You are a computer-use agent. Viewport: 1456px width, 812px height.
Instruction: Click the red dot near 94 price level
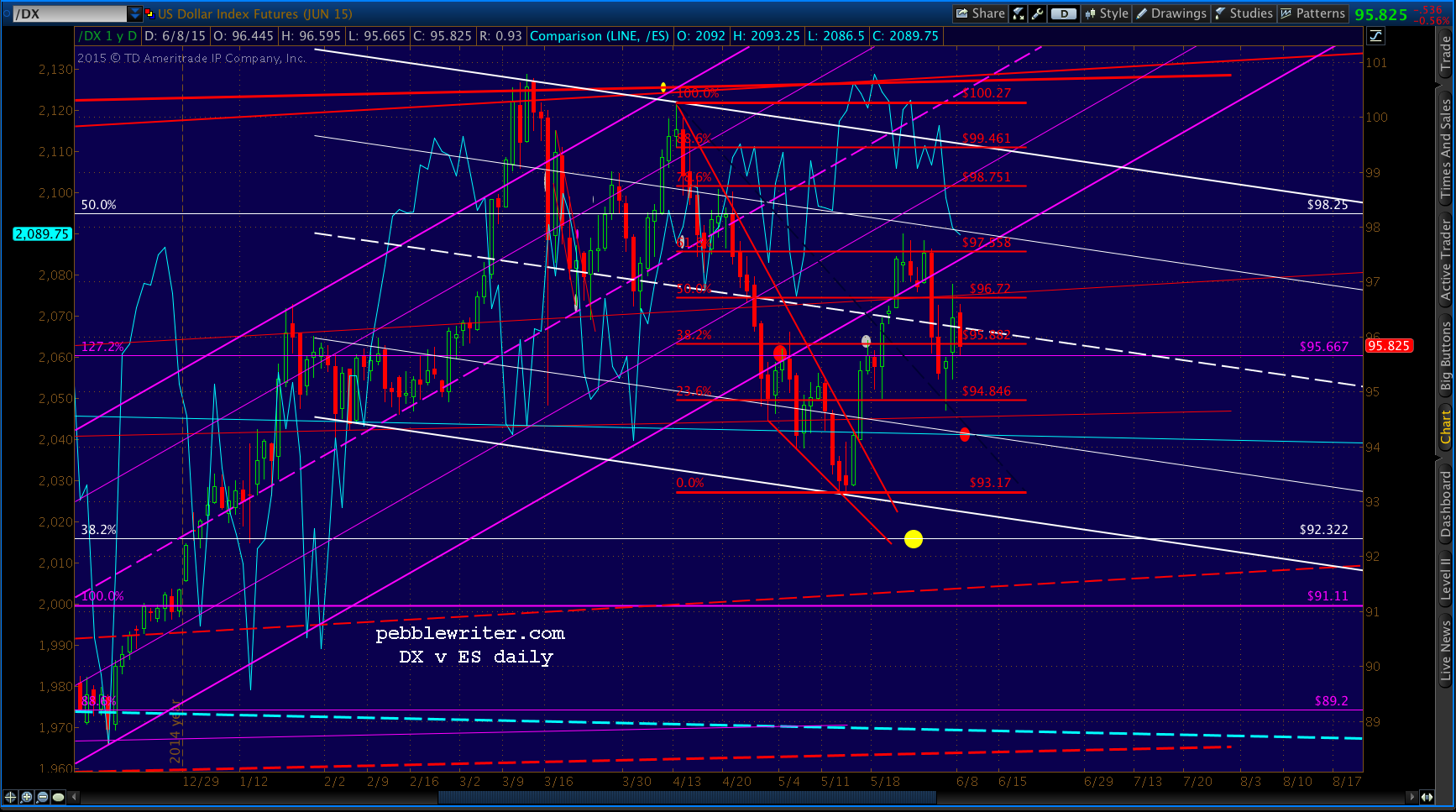click(965, 434)
